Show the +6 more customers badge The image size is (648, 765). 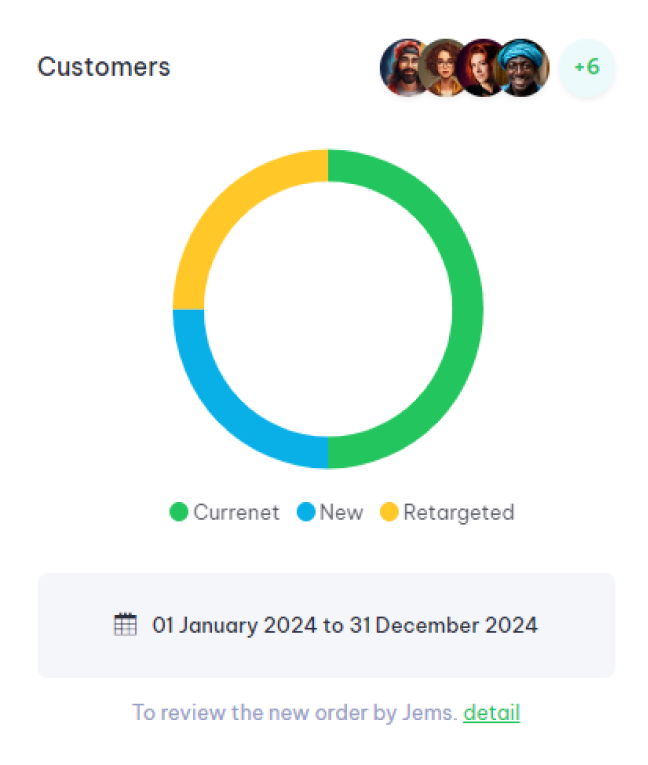pyautogui.click(x=587, y=68)
